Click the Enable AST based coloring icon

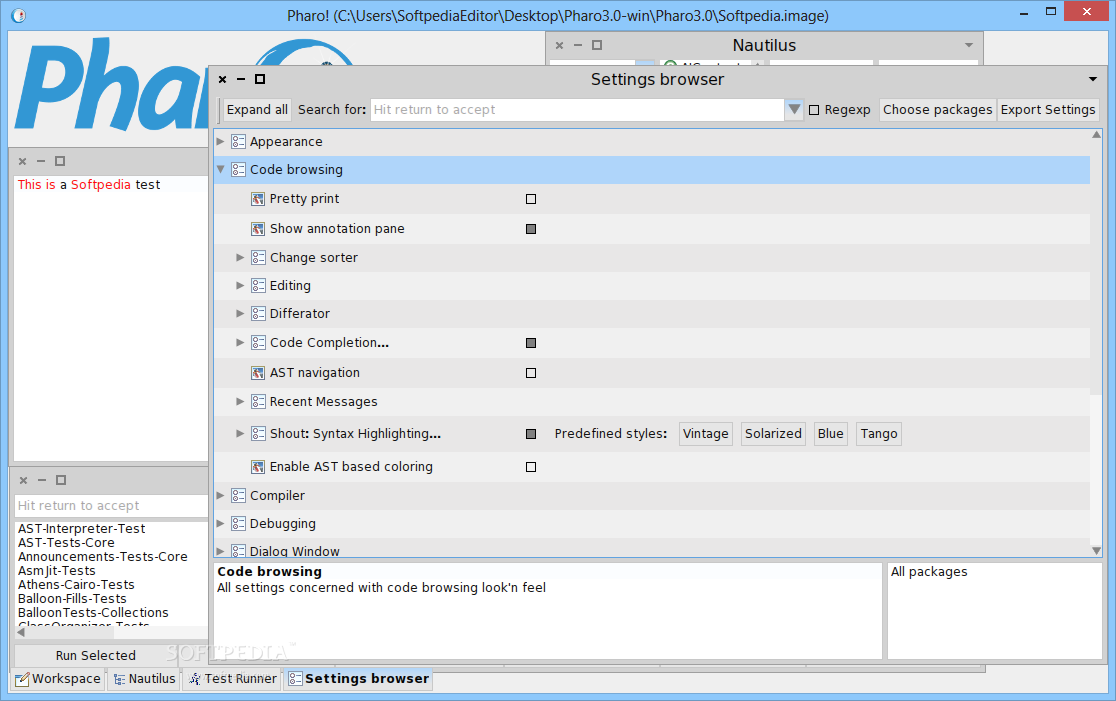[258, 467]
